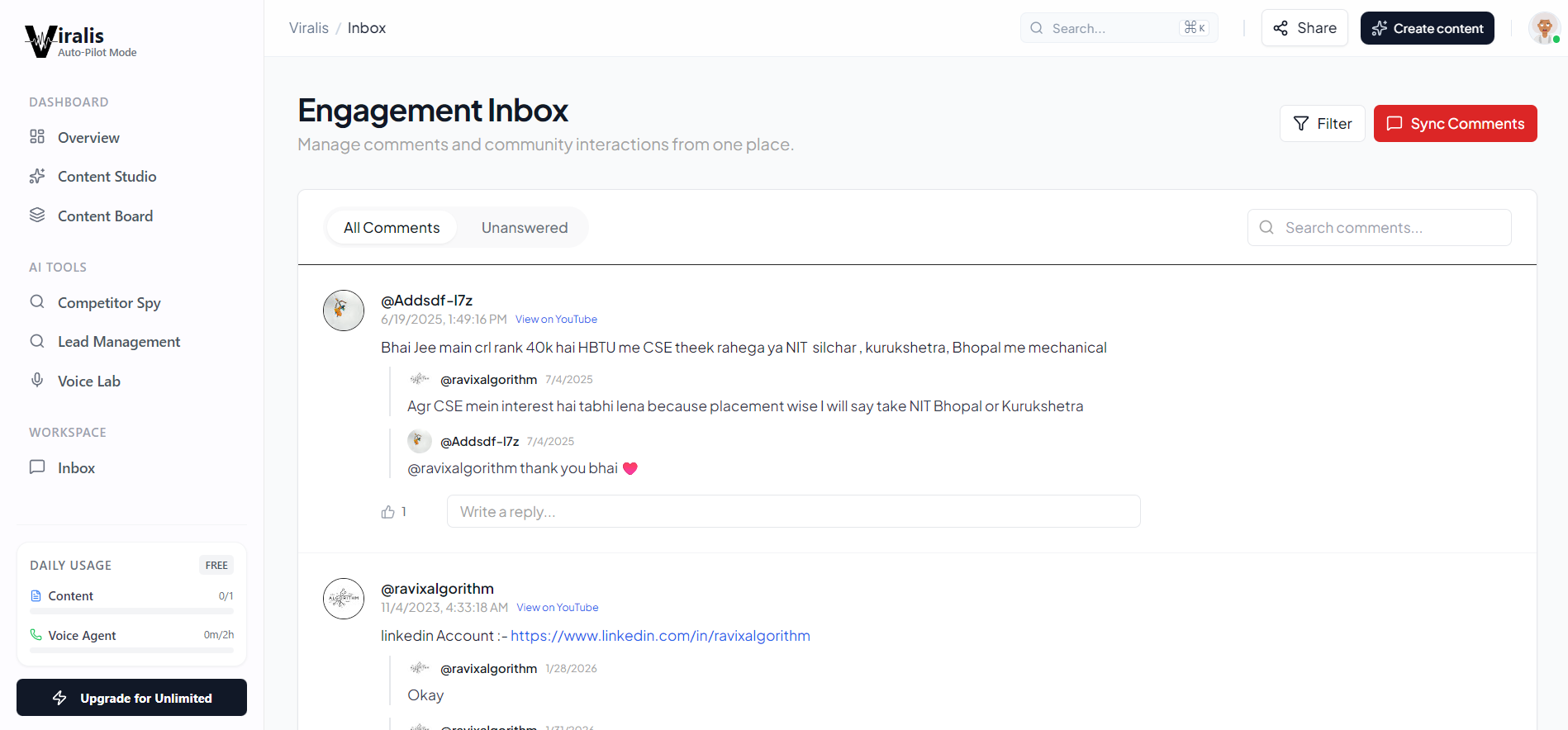This screenshot has height=730, width=1568.
Task: Click the user profile avatar
Action: 1543,28
